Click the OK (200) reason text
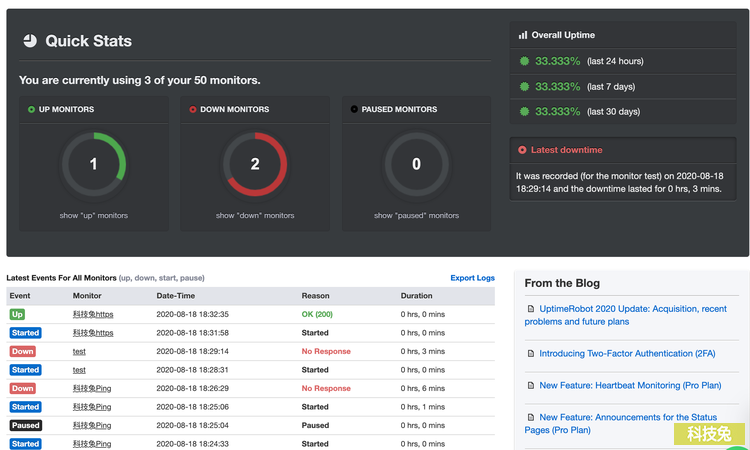The height and width of the screenshot is (450, 750). click(x=317, y=314)
